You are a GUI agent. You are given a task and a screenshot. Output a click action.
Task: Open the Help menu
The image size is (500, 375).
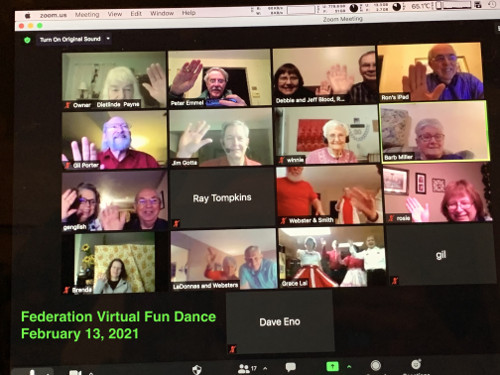click(x=189, y=13)
